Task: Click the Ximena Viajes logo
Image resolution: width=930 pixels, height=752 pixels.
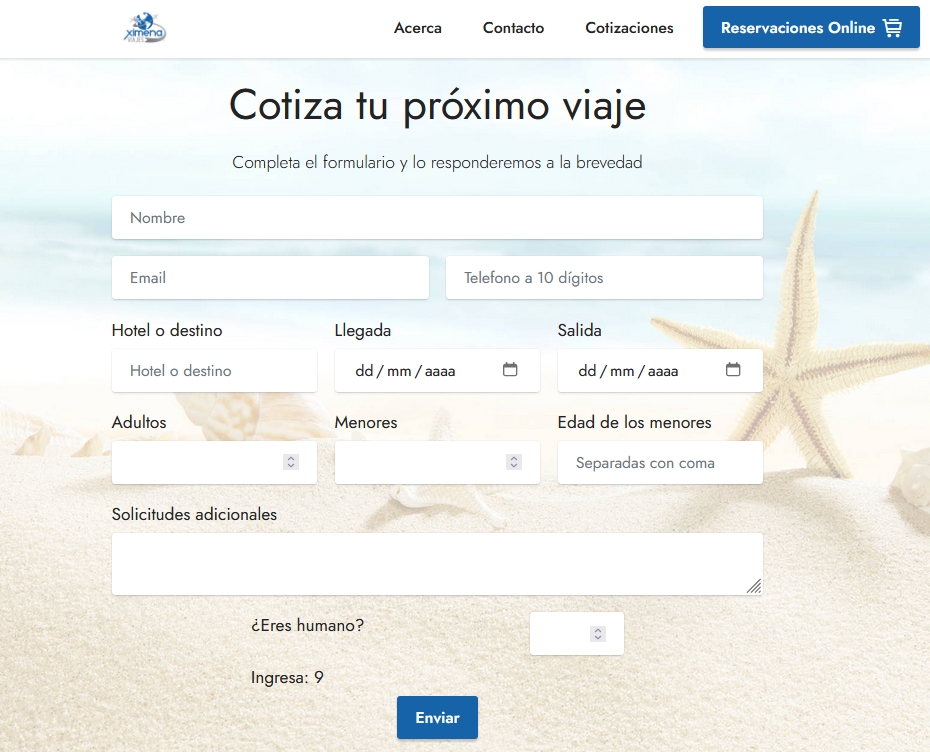Action: tap(144, 28)
